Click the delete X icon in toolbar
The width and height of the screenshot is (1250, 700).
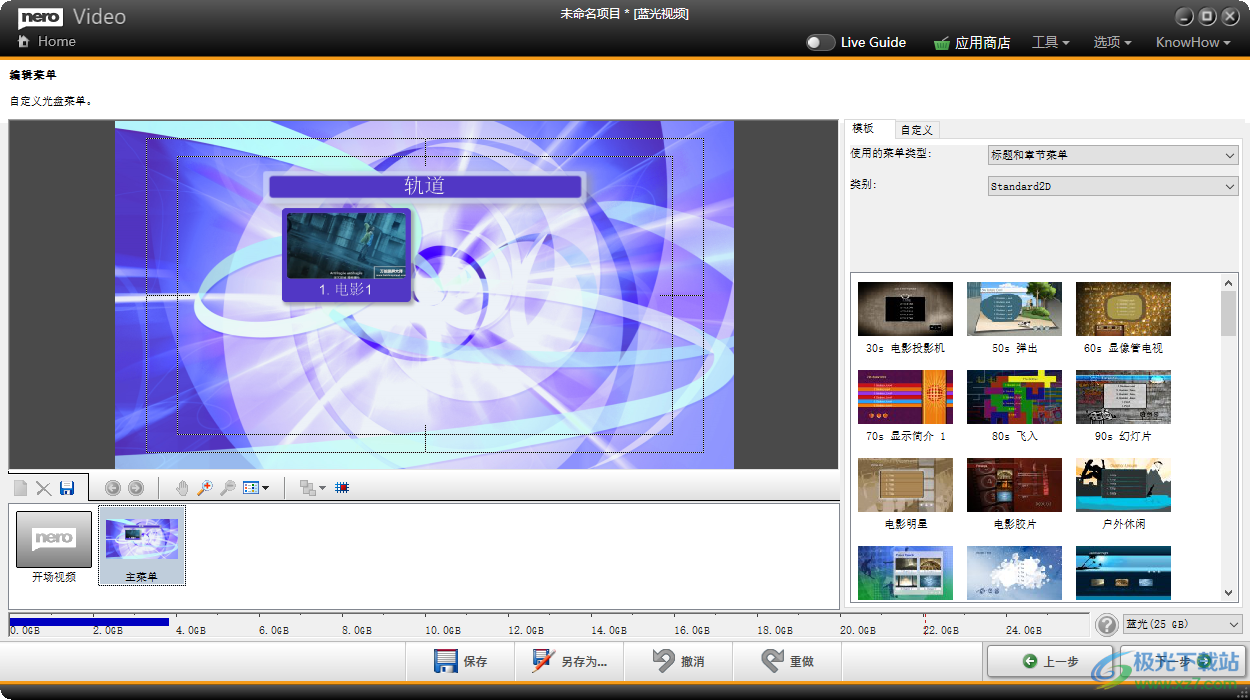pos(43,488)
